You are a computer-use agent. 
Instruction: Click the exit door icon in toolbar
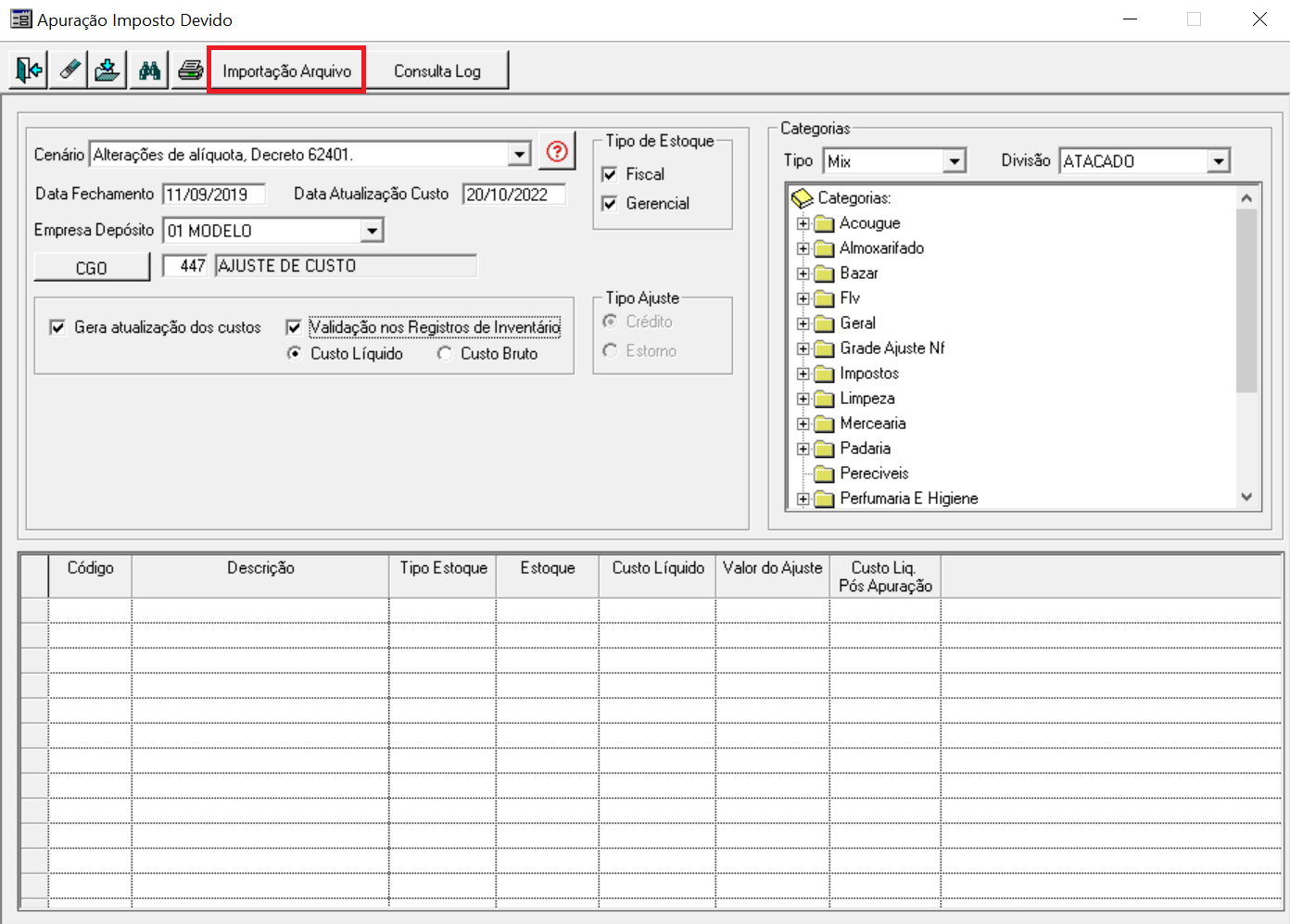tap(29, 70)
